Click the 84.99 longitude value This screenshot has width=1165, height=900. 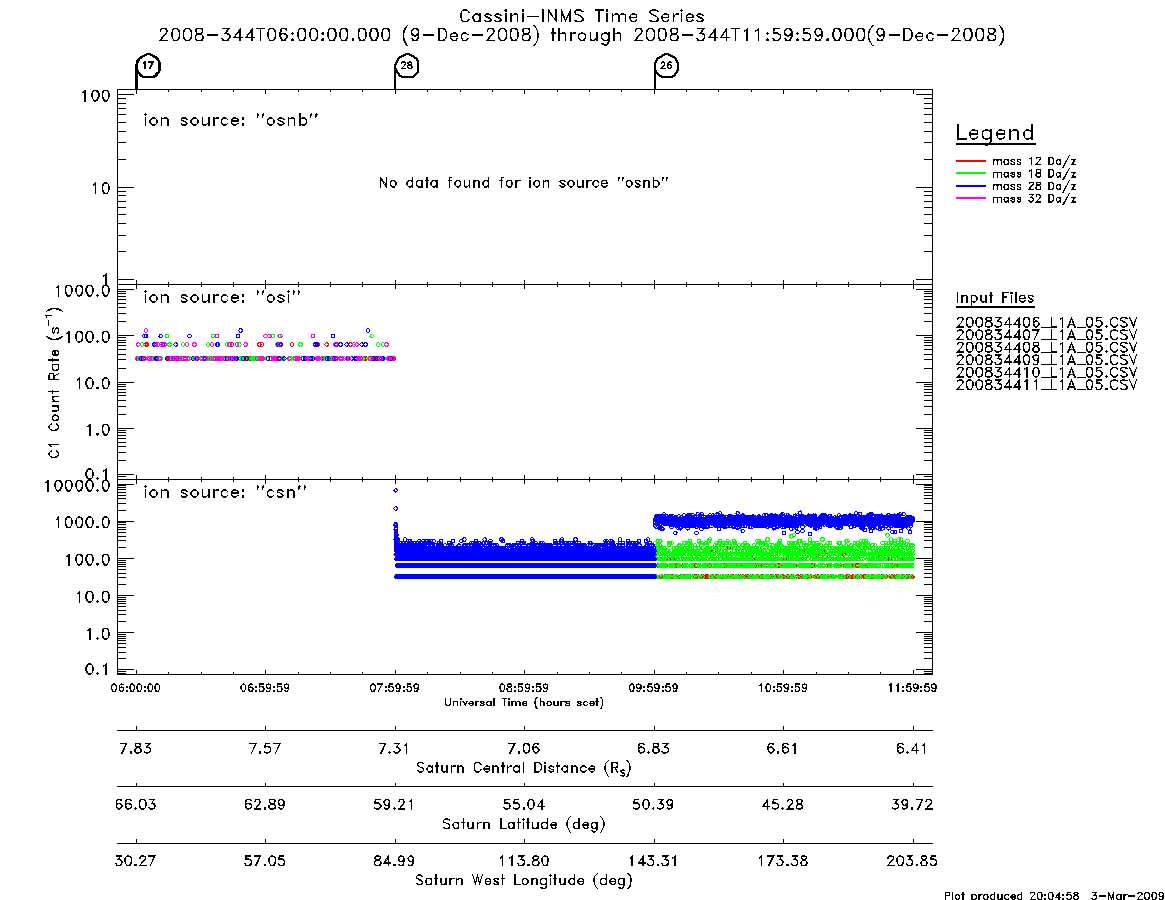tap(395, 861)
